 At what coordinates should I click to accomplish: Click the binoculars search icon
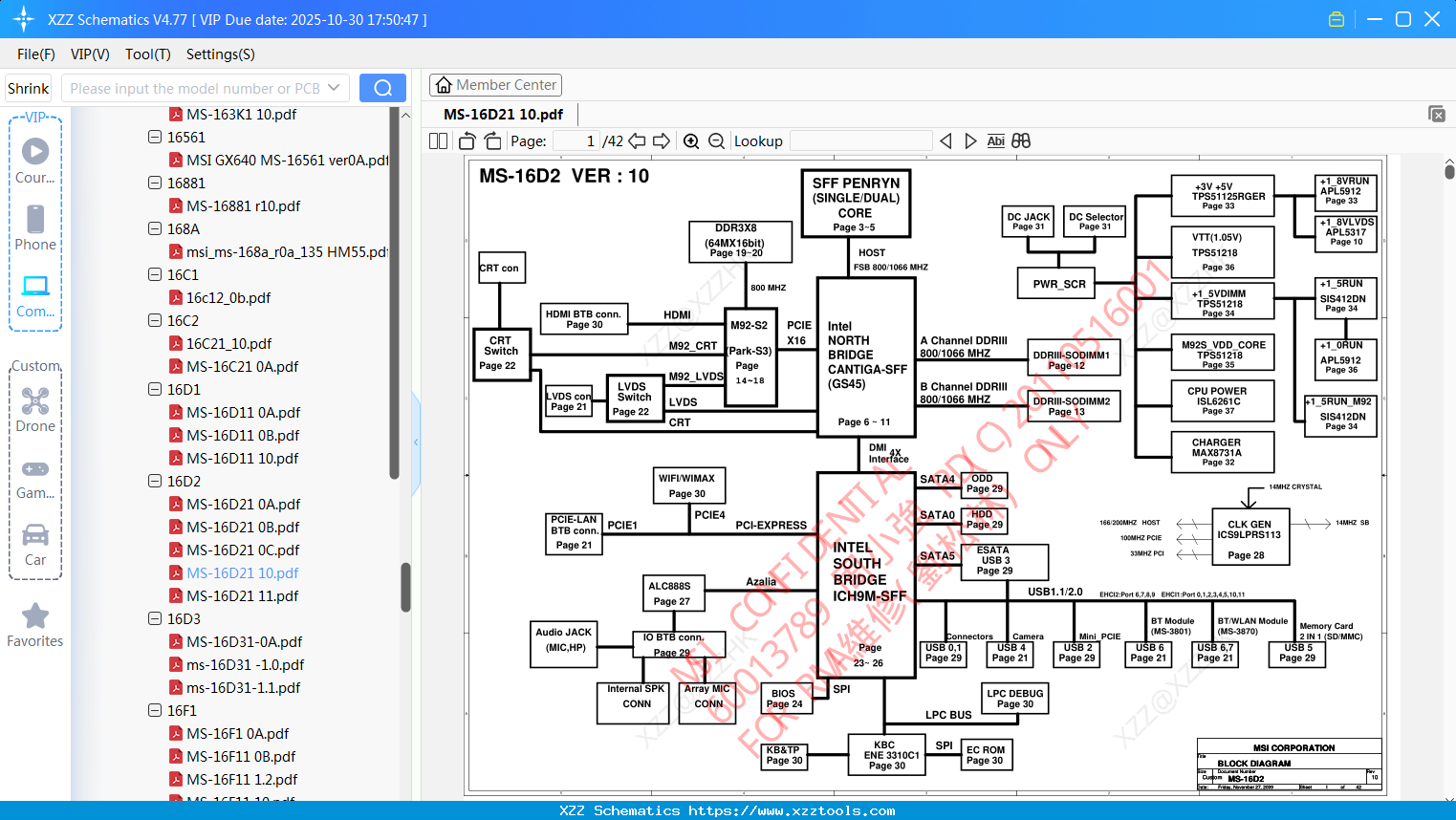[1021, 141]
